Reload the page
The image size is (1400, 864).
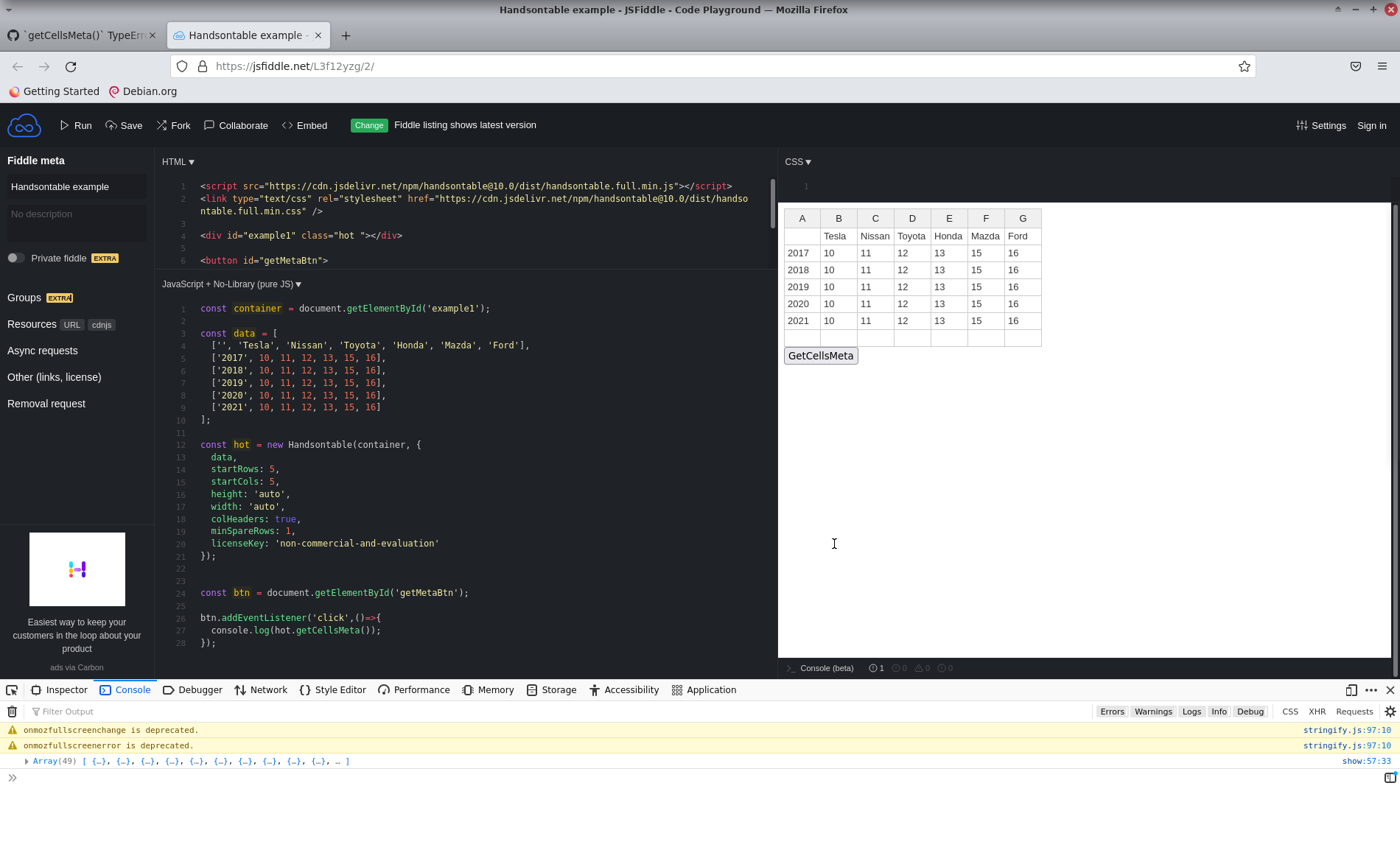(71, 66)
